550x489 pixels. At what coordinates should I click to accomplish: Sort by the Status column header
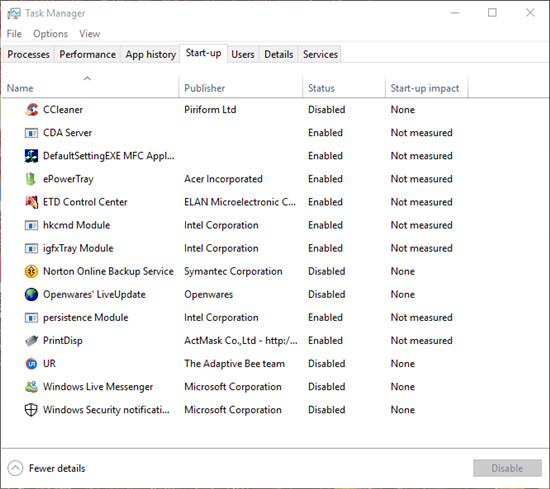tap(321, 88)
